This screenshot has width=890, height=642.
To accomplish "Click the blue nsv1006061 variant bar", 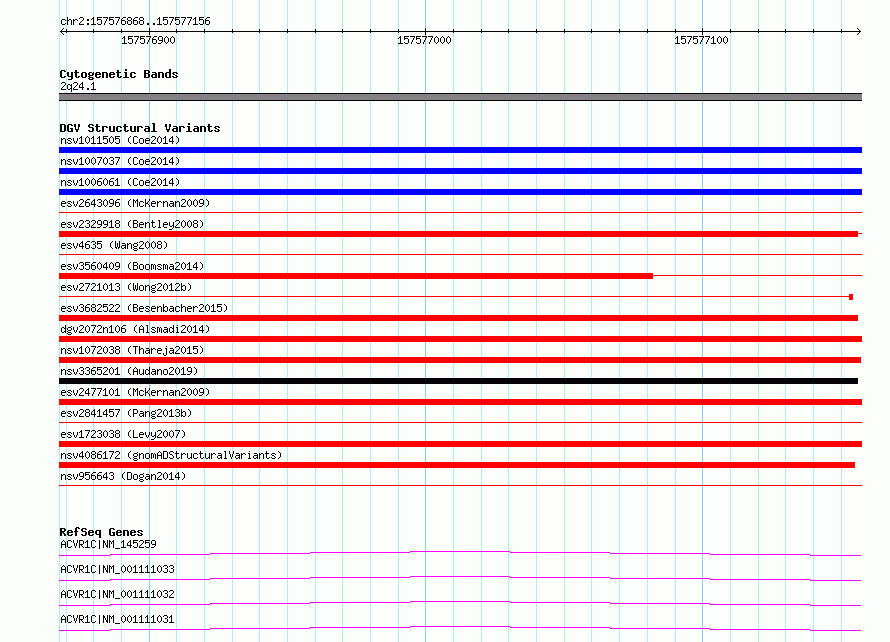I will [x=460, y=192].
